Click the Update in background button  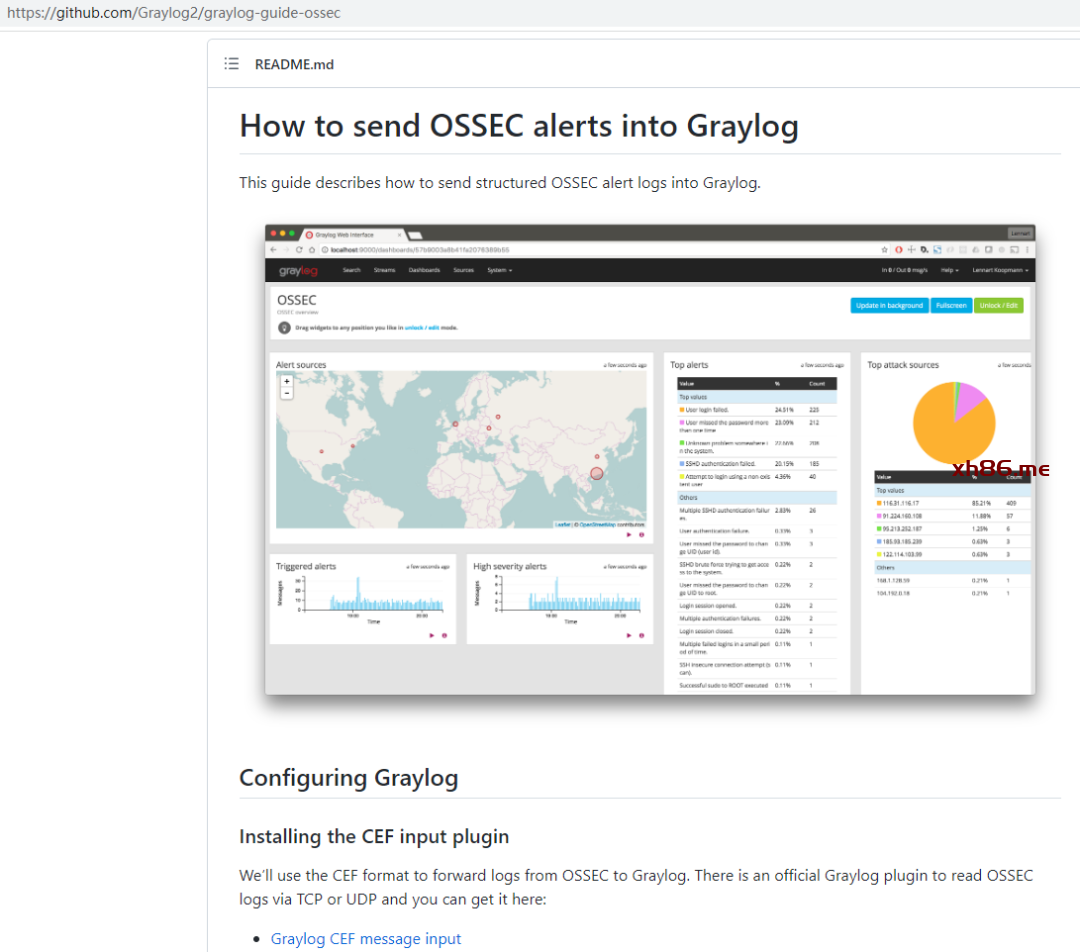click(889, 305)
